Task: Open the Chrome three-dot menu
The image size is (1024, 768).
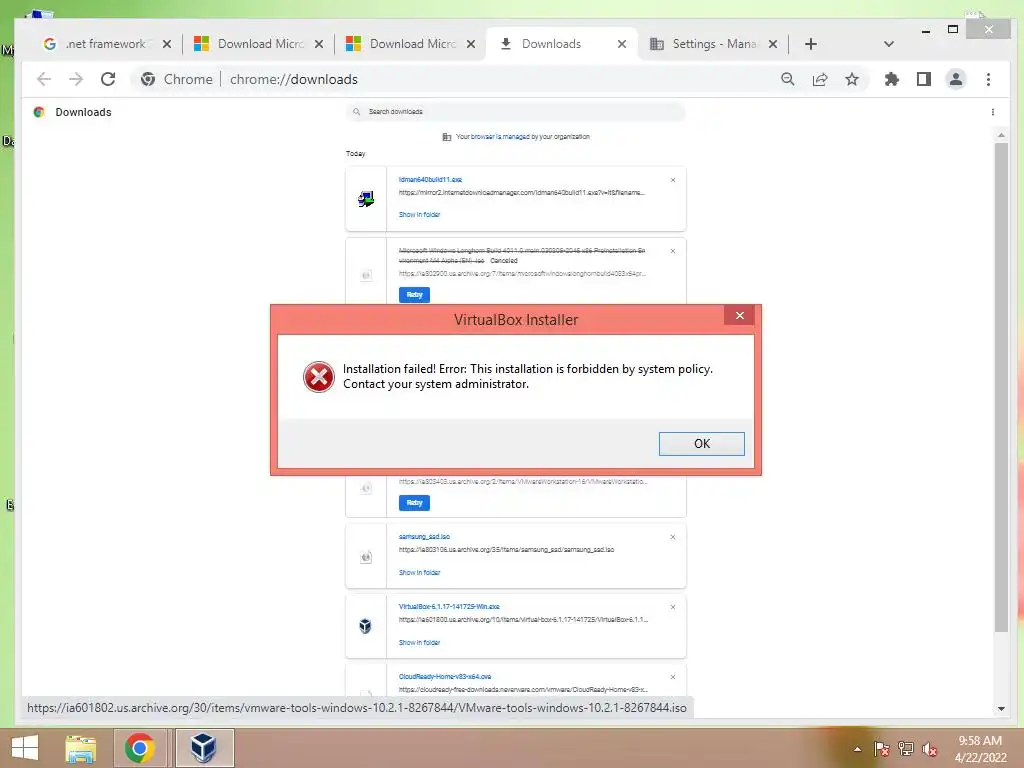Action: coord(988,79)
